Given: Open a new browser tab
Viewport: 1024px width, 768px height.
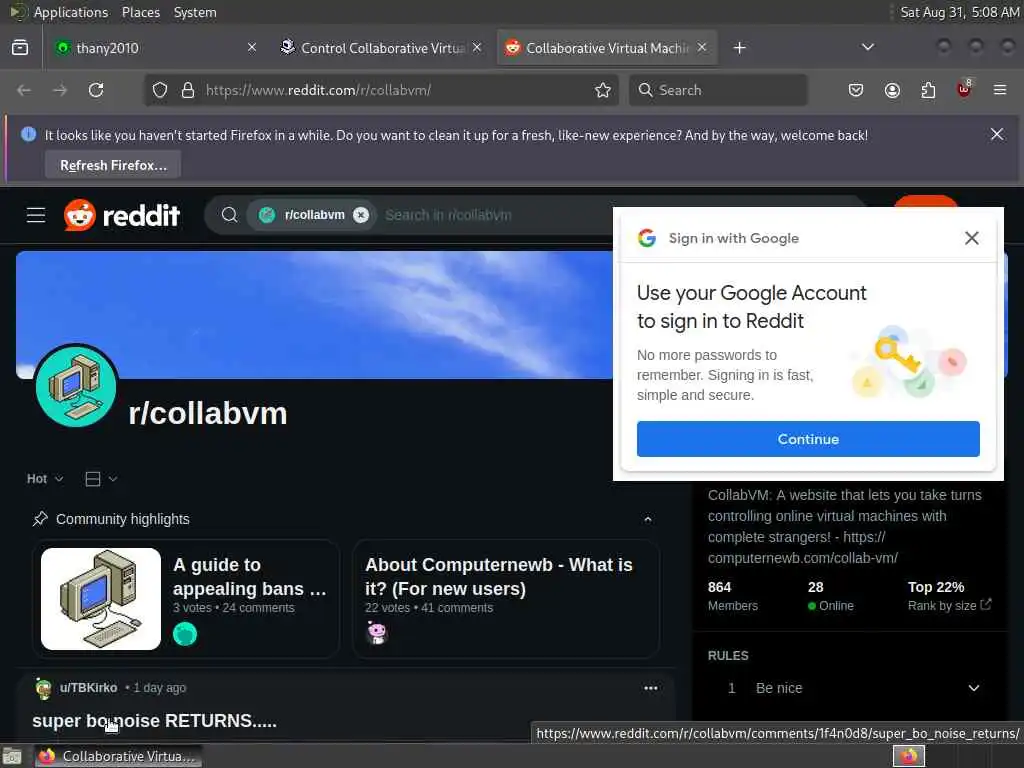Looking at the screenshot, I should click(x=739, y=48).
